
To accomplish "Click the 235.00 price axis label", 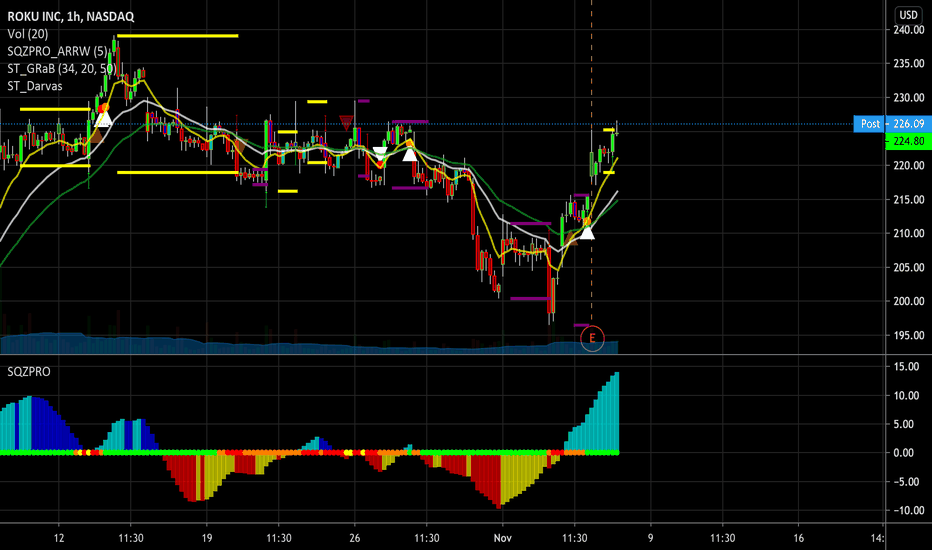I will click(909, 64).
